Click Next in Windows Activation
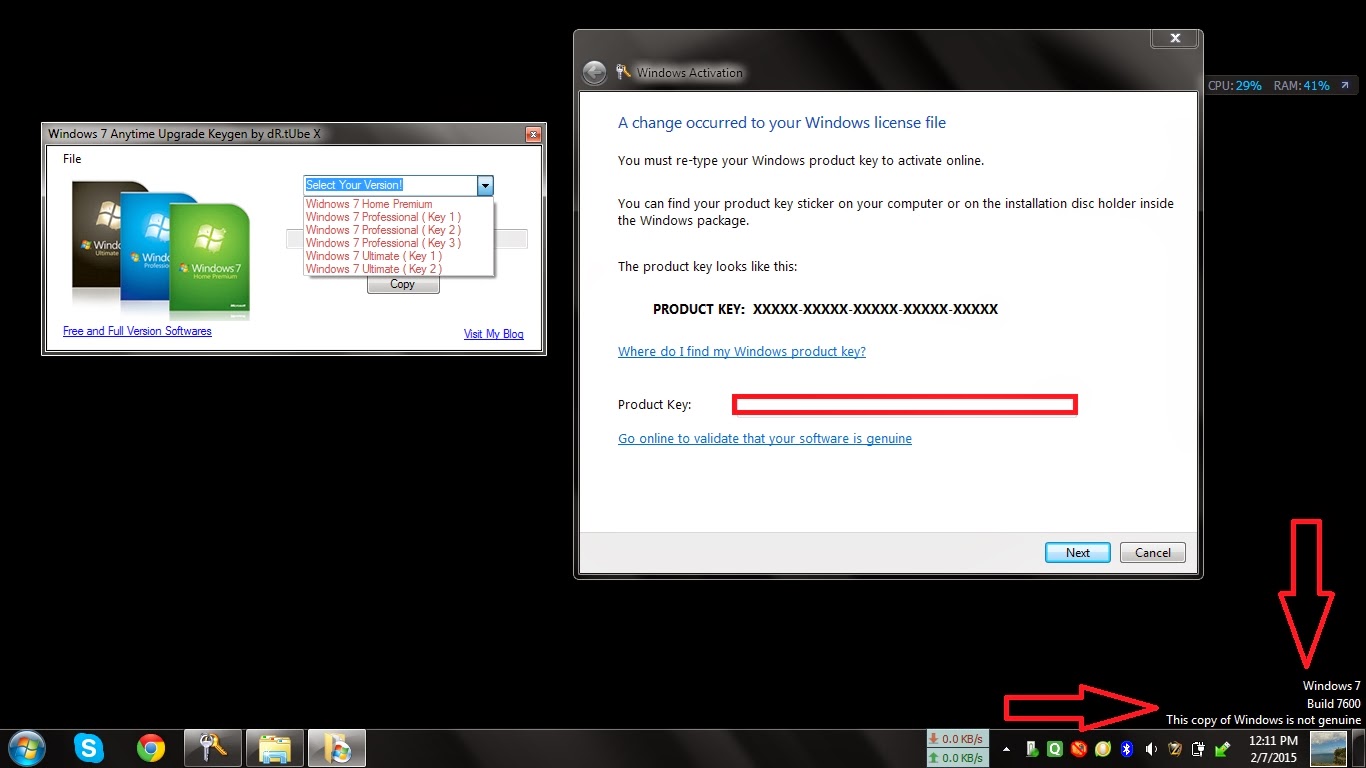Screen dimensions: 1366x768 pyautogui.click(x=1077, y=552)
